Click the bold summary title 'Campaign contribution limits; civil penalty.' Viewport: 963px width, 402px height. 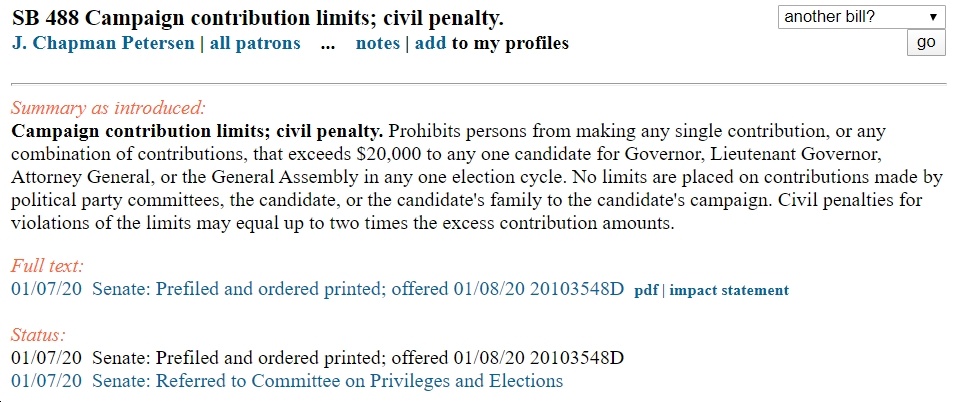(197, 131)
